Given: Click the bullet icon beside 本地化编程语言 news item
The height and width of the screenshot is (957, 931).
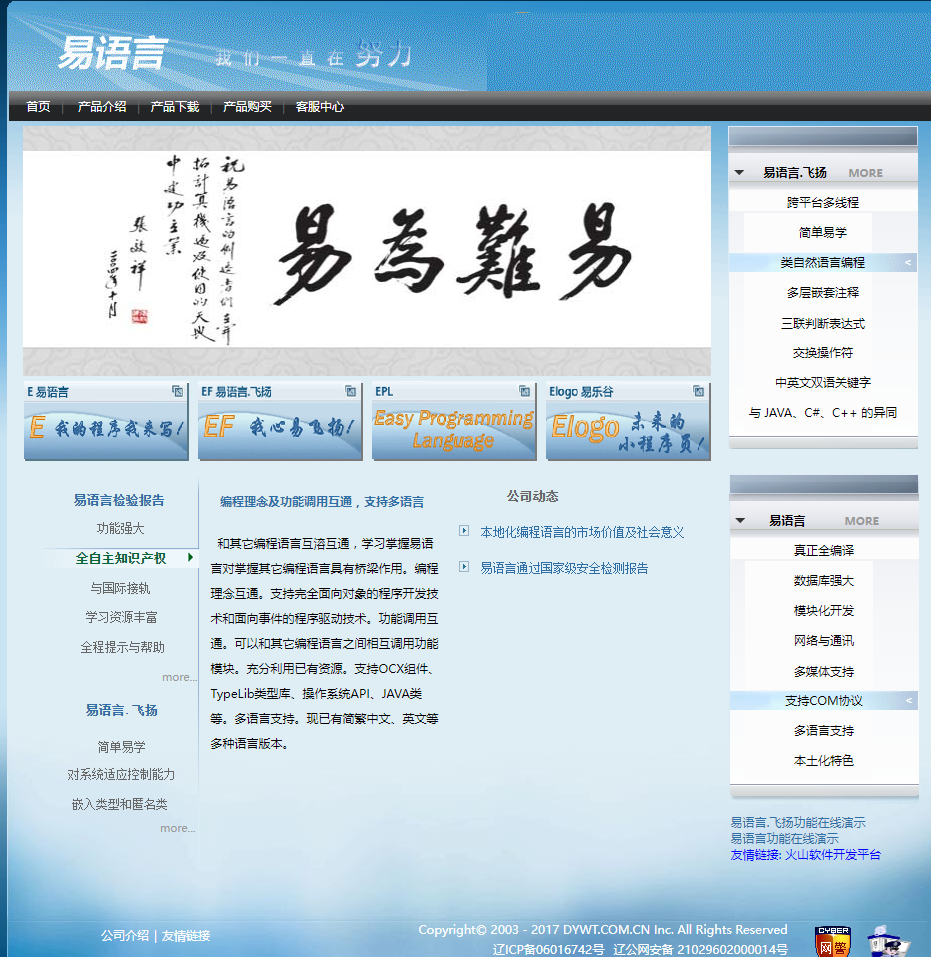Looking at the screenshot, I should 464,531.
